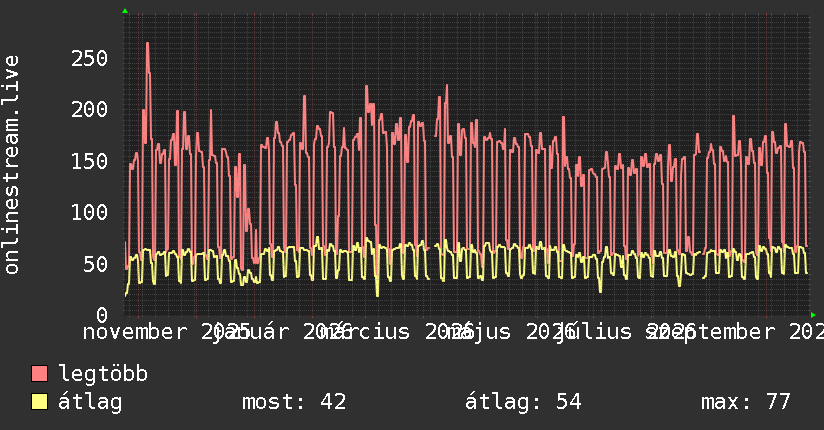The height and width of the screenshot is (430, 824).
Task: Click the 0 y-axis tick label
Action: (x=102, y=315)
